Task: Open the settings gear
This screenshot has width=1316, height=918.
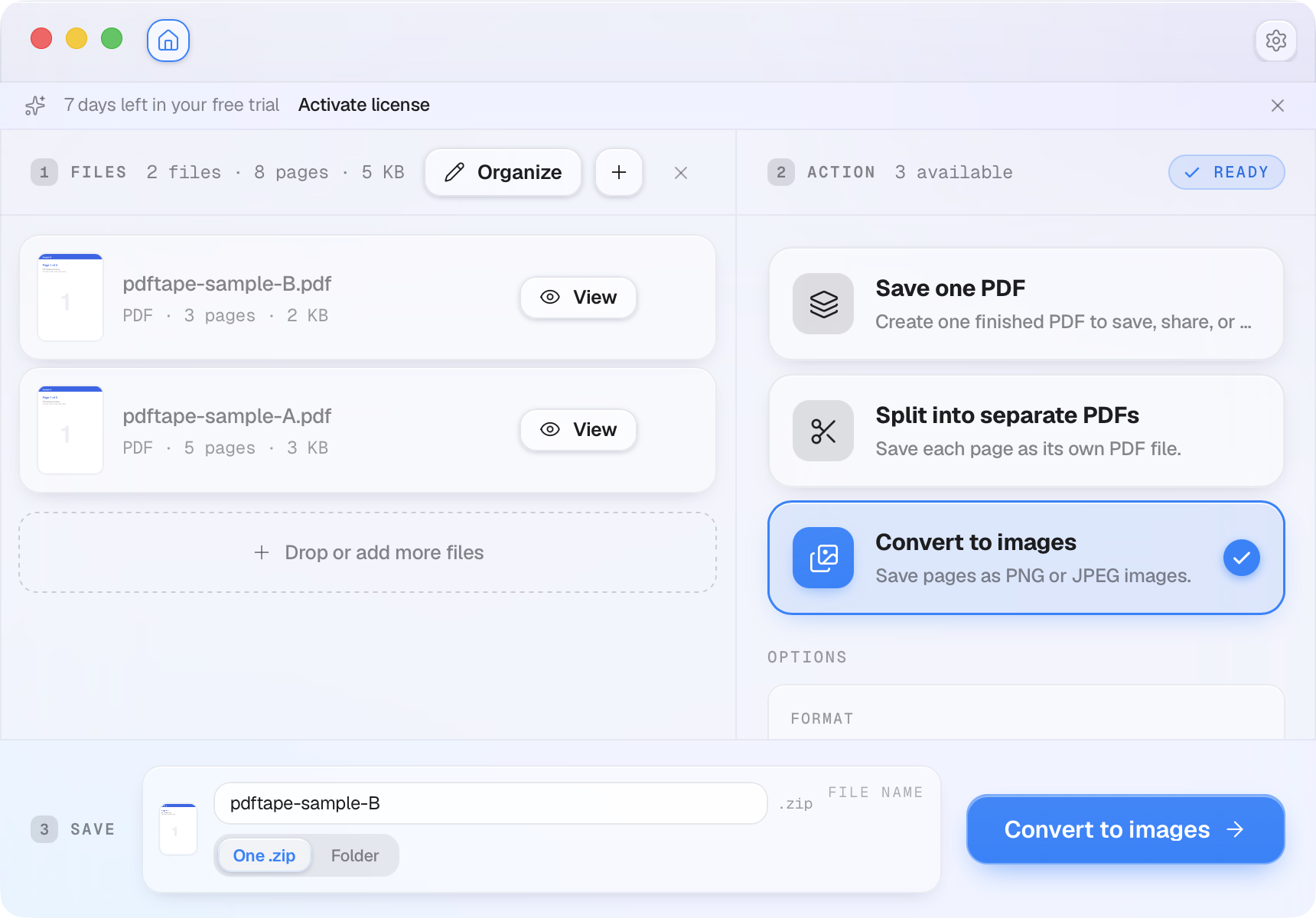Action: point(1275,41)
